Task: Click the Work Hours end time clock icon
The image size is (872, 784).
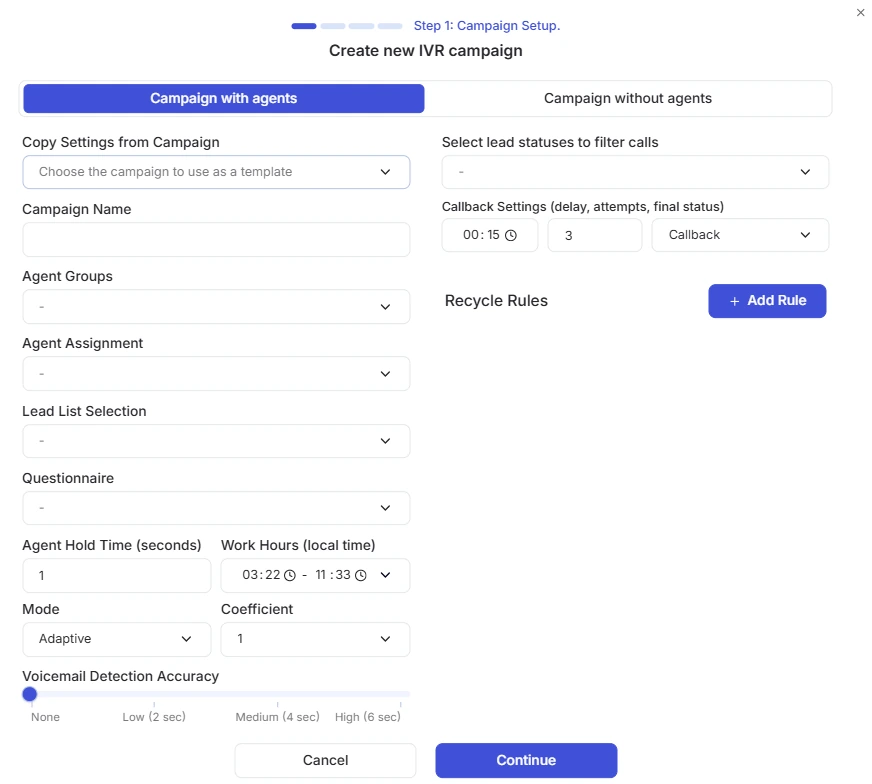Action: click(x=361, y=575)
